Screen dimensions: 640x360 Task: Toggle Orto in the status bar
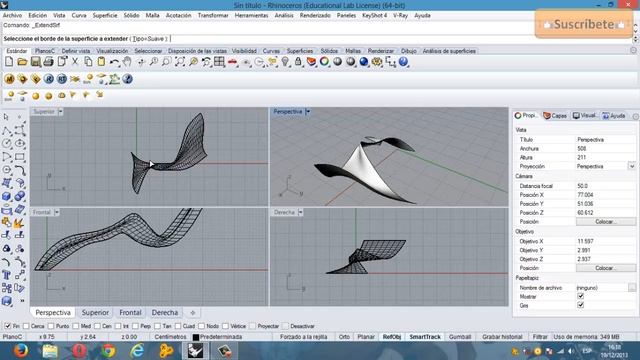click(344, 337)
